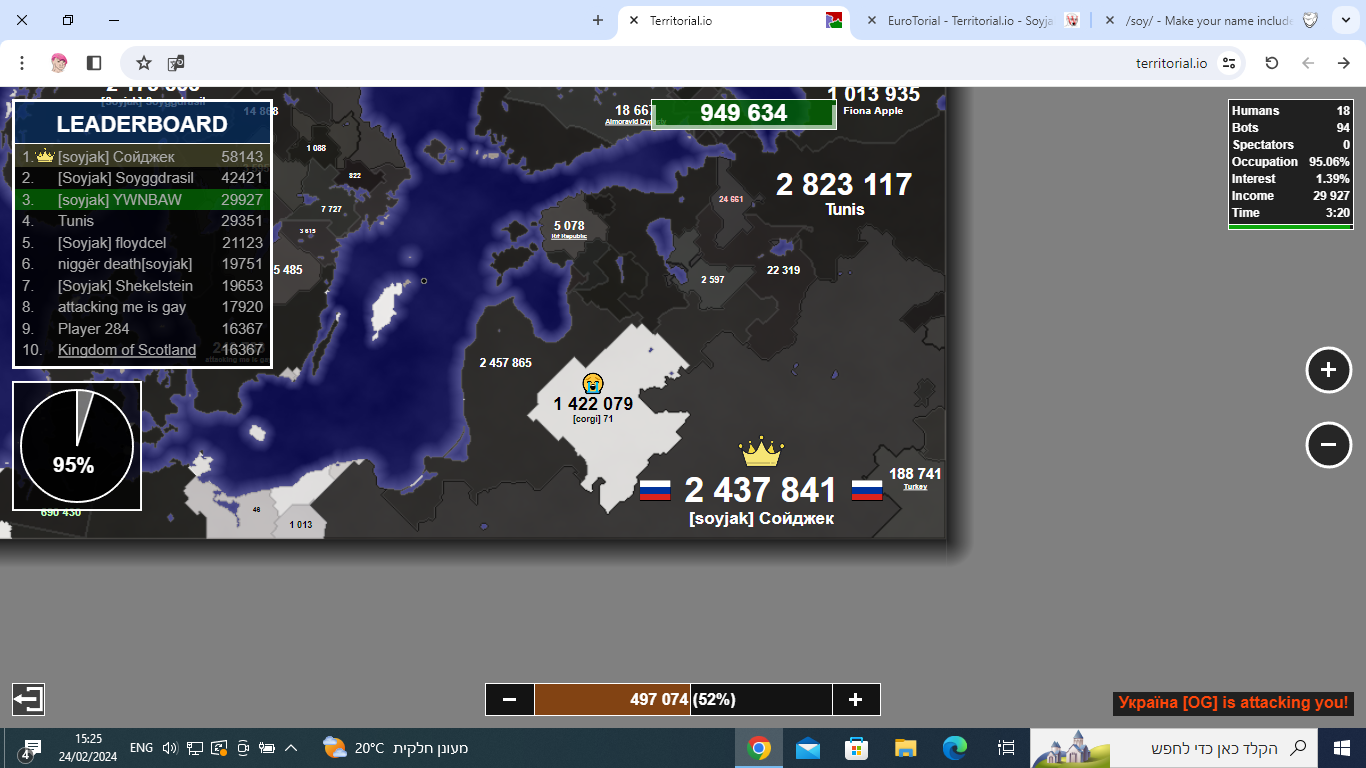Open Task View on the taskbar
Viewport: 1366px width, 768px height.
pos(1007,748)
